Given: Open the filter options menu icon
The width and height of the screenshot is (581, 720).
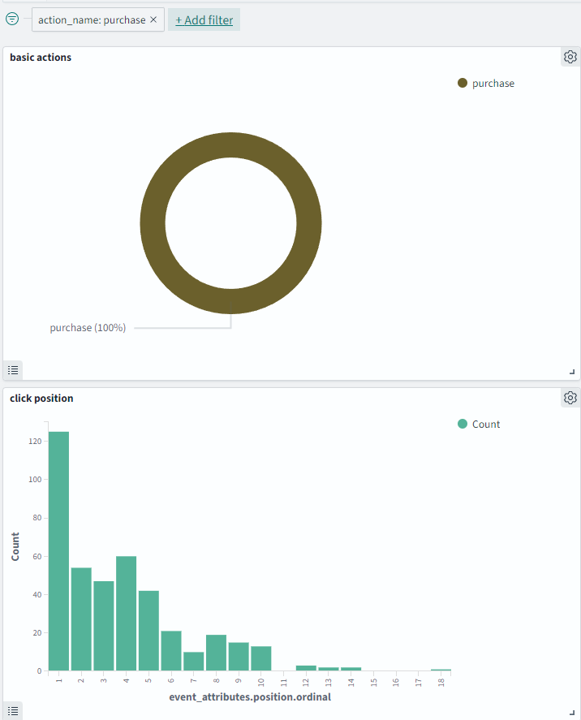Looking at the screenshot, I should tap(12, 19).
